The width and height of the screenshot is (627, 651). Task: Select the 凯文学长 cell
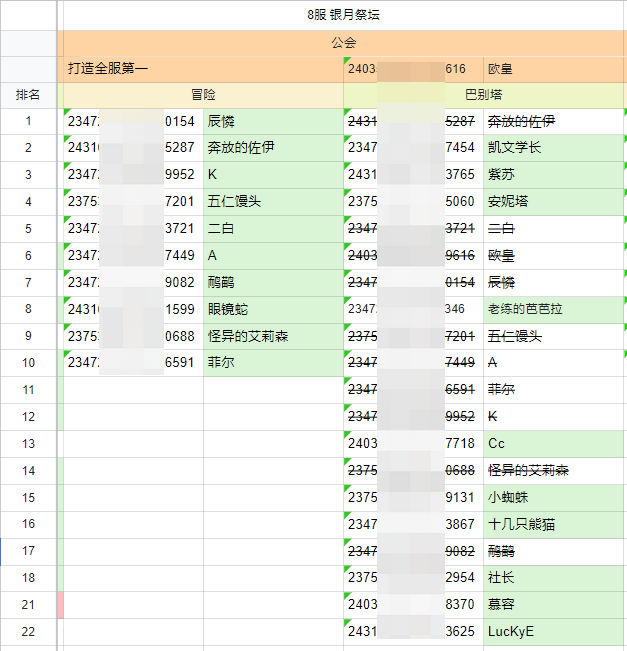(x=552, y=148)
